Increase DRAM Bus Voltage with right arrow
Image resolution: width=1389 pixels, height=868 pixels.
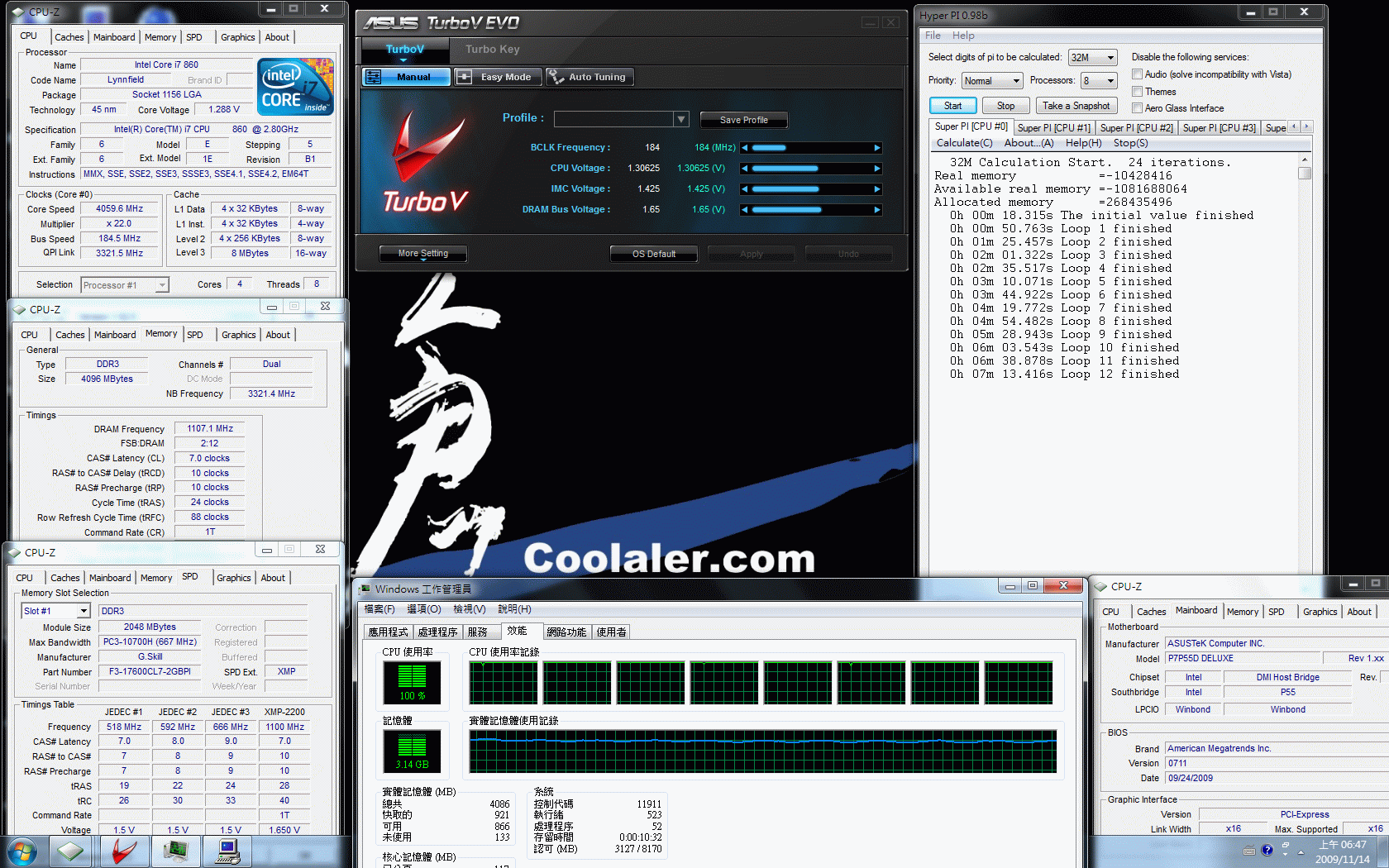click(877, 210)
